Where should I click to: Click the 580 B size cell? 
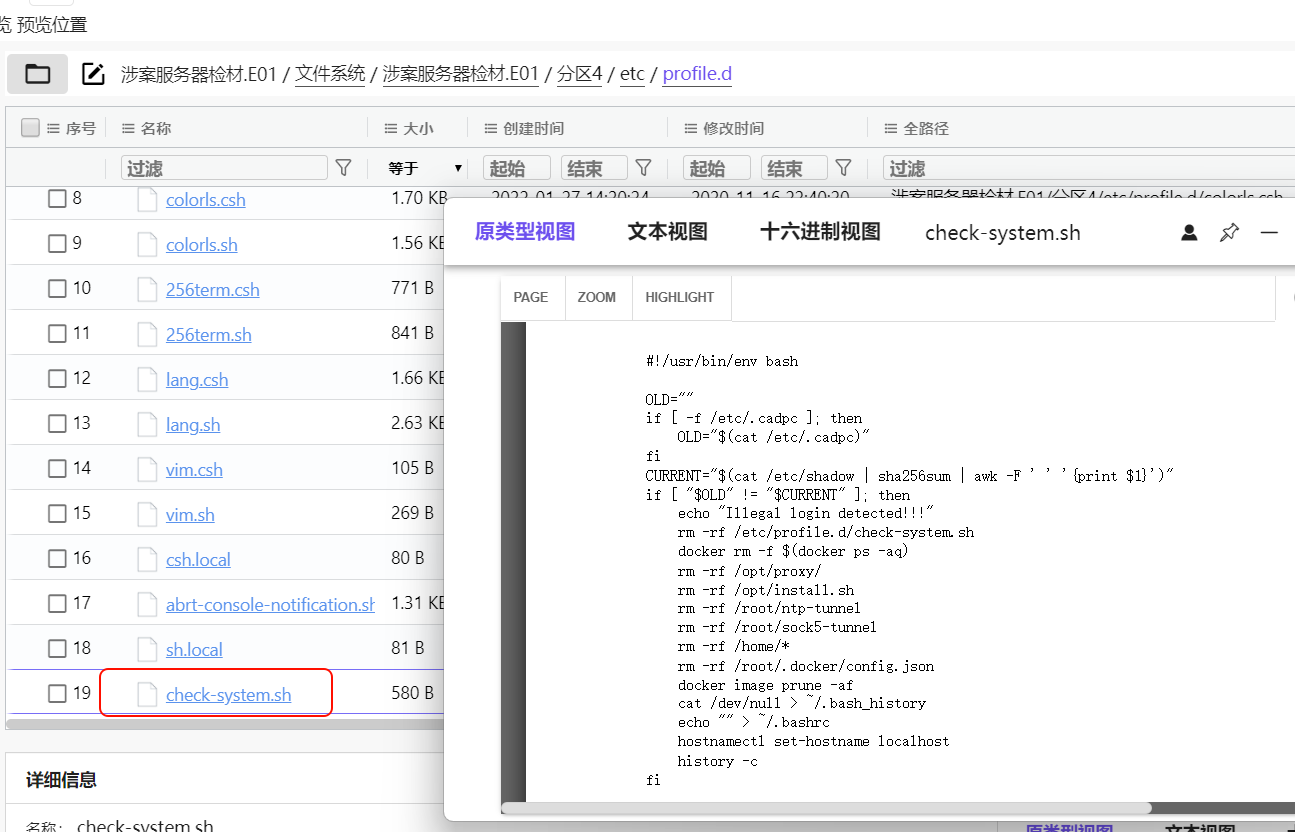point(412,693)
